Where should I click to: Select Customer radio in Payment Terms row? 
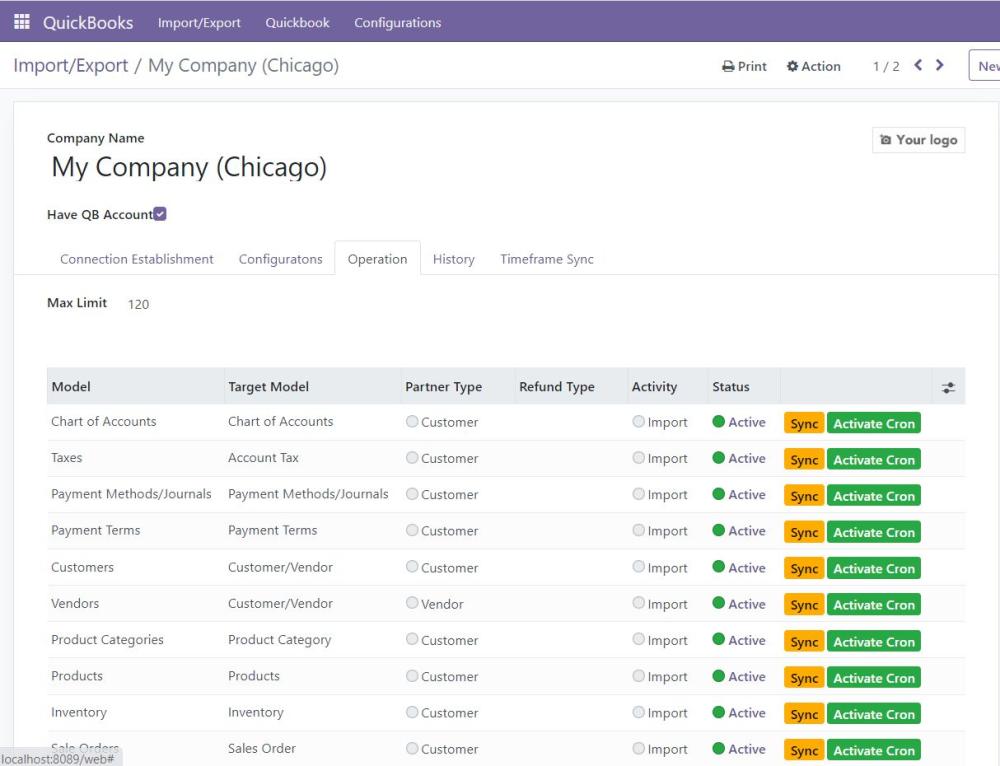click(412, 531)
